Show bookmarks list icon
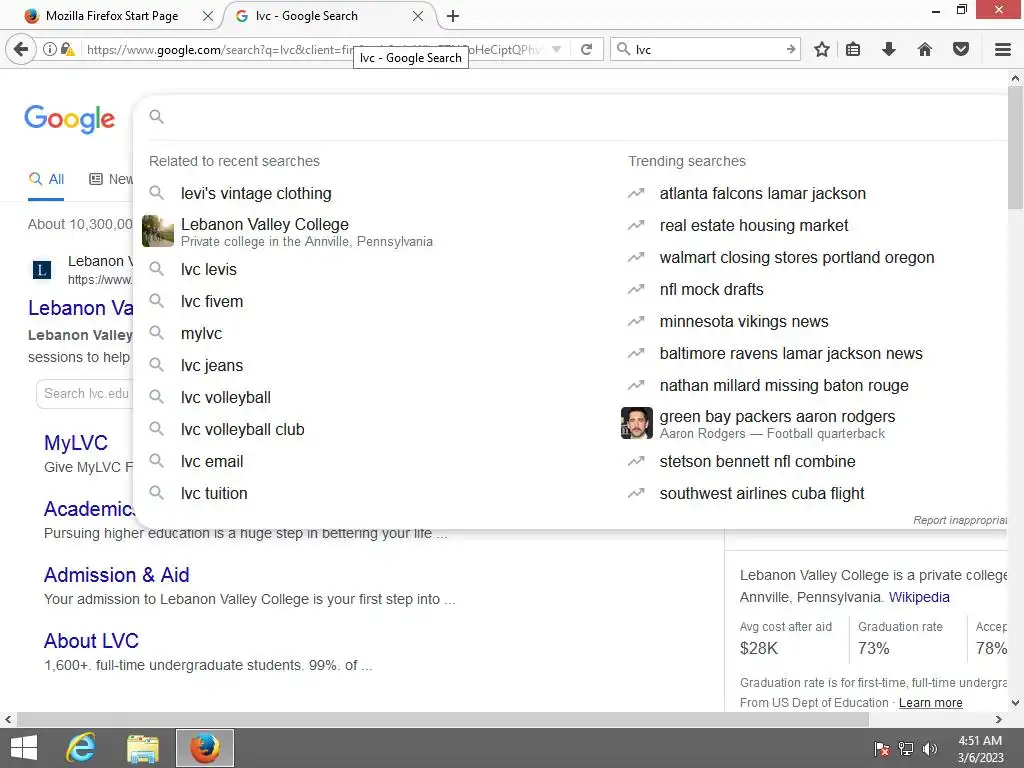Screen dimensions: 1024x768 coord(853,49)
